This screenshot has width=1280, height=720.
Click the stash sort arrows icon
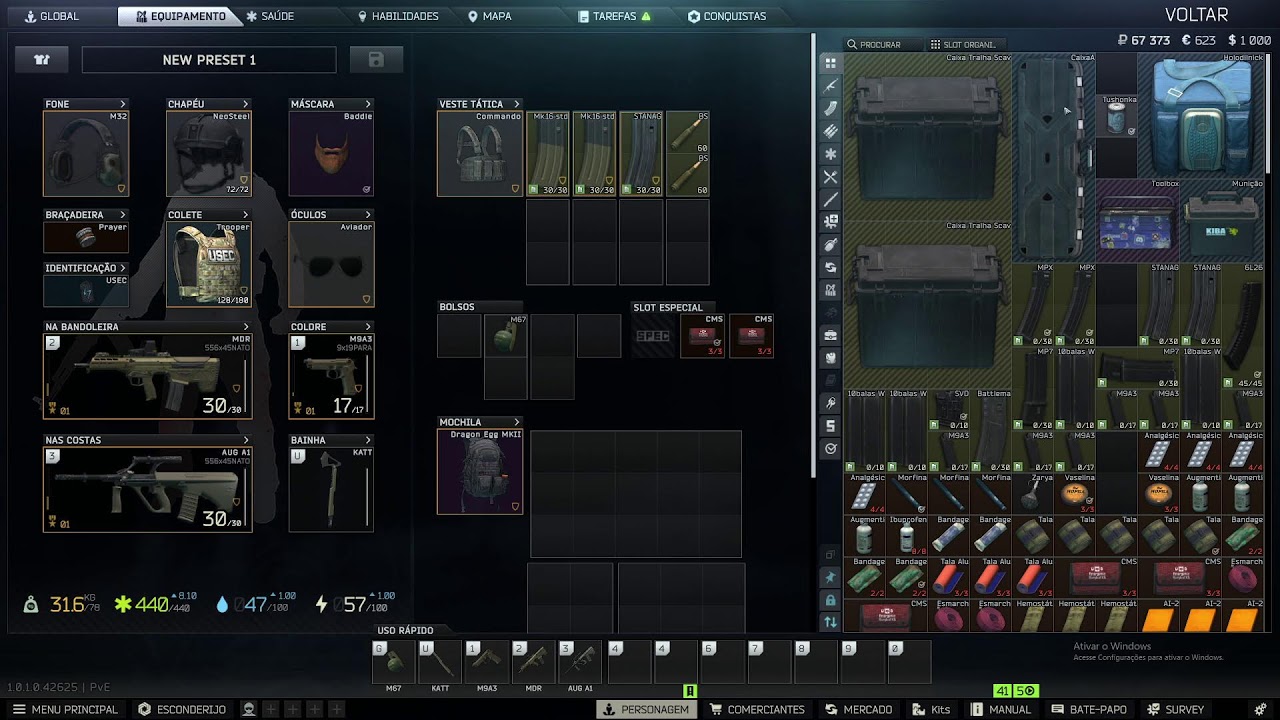[x=830, y=622]
